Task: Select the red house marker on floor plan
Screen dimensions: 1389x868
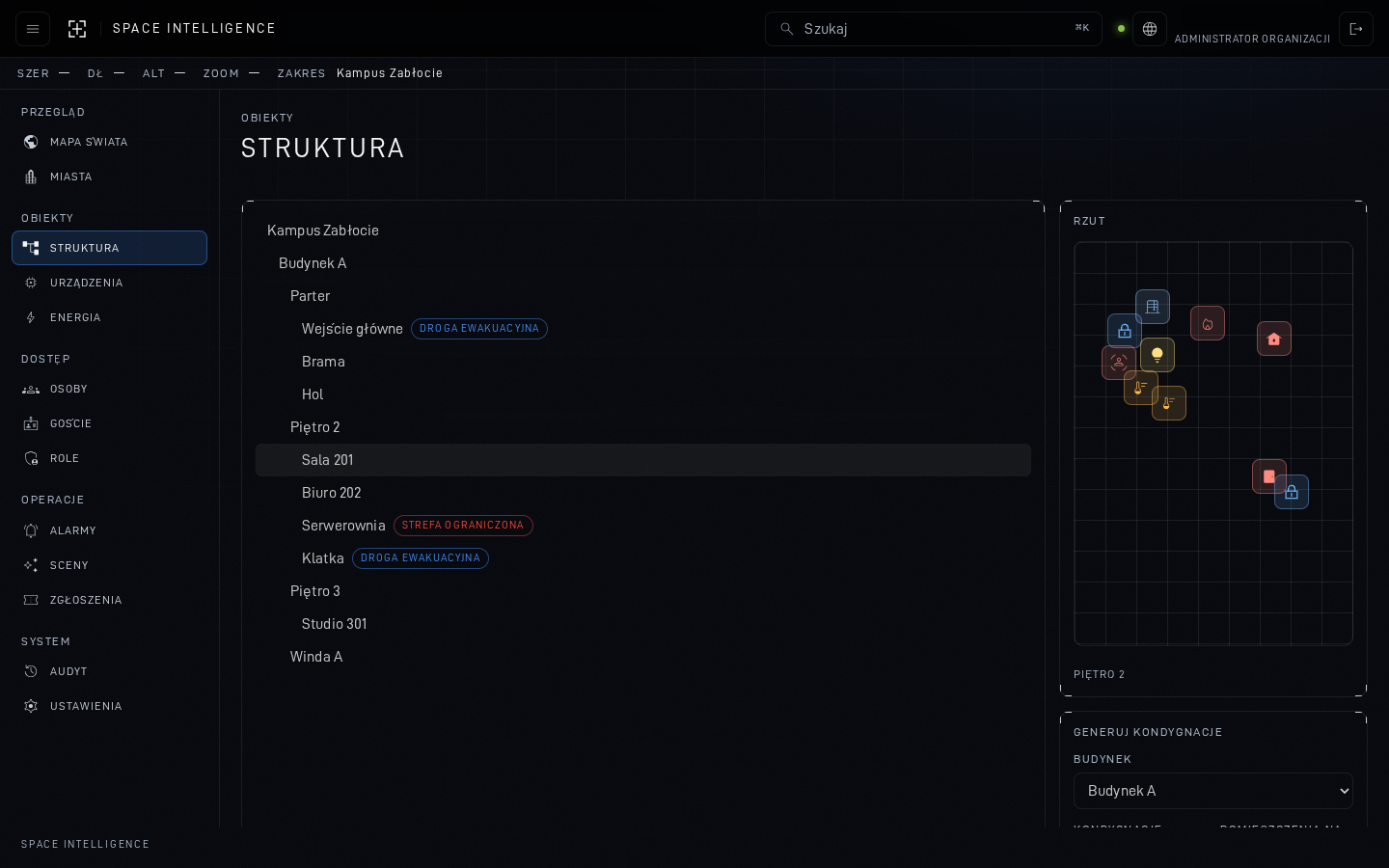Action: (x=1274, y=339)
